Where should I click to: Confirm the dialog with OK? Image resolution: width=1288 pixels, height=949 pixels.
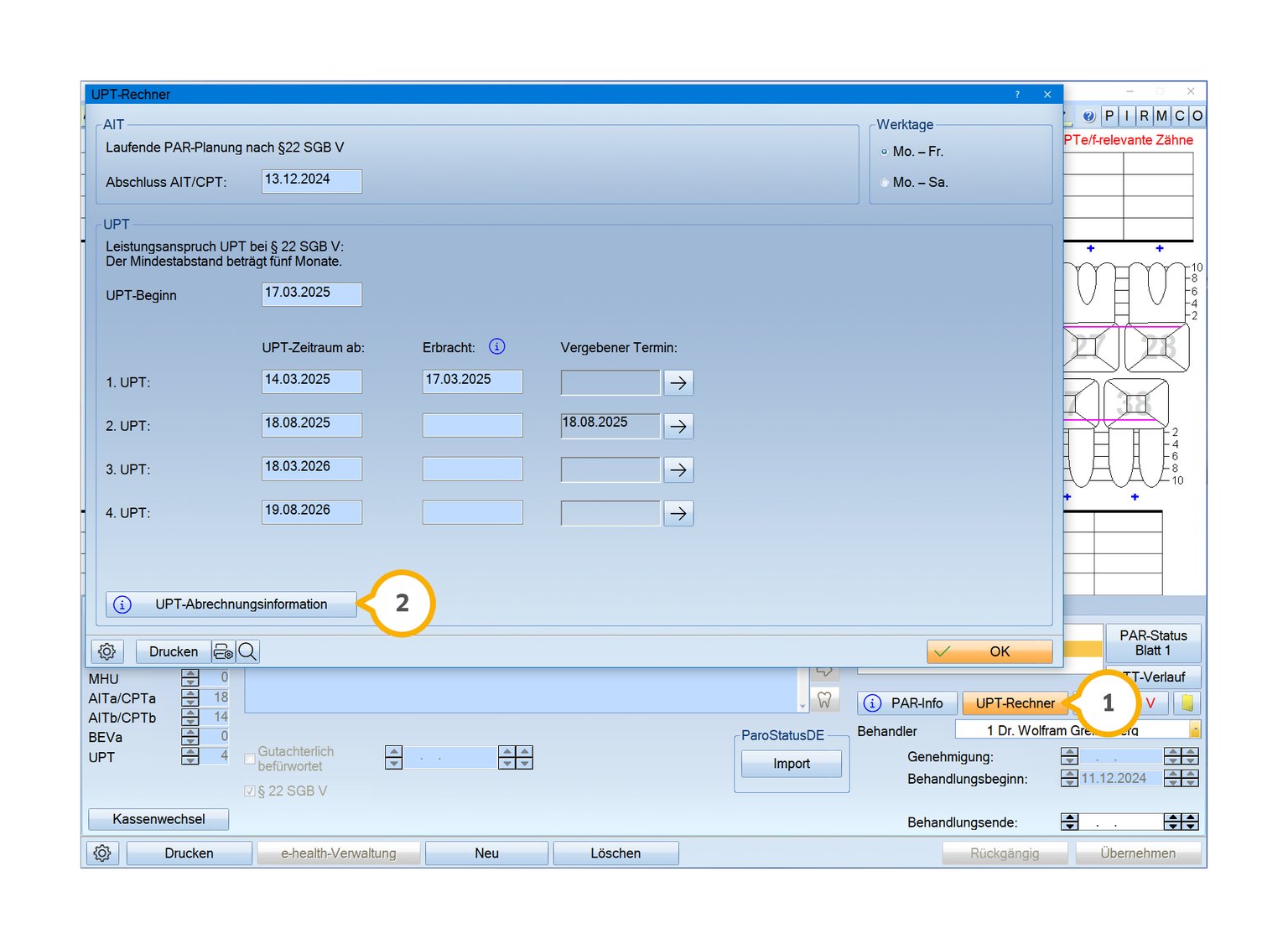click(989, 651)
